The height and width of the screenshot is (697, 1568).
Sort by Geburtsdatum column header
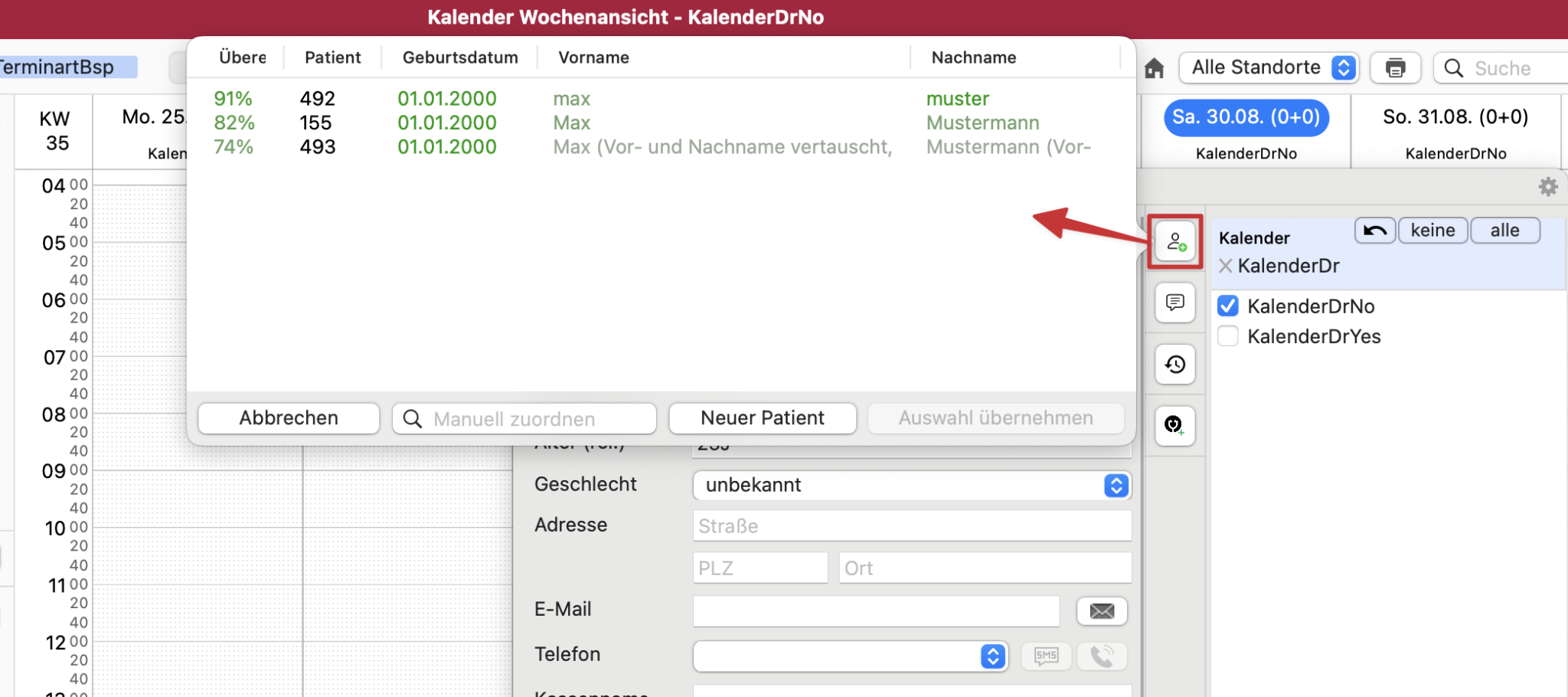(x=460, y=57)
